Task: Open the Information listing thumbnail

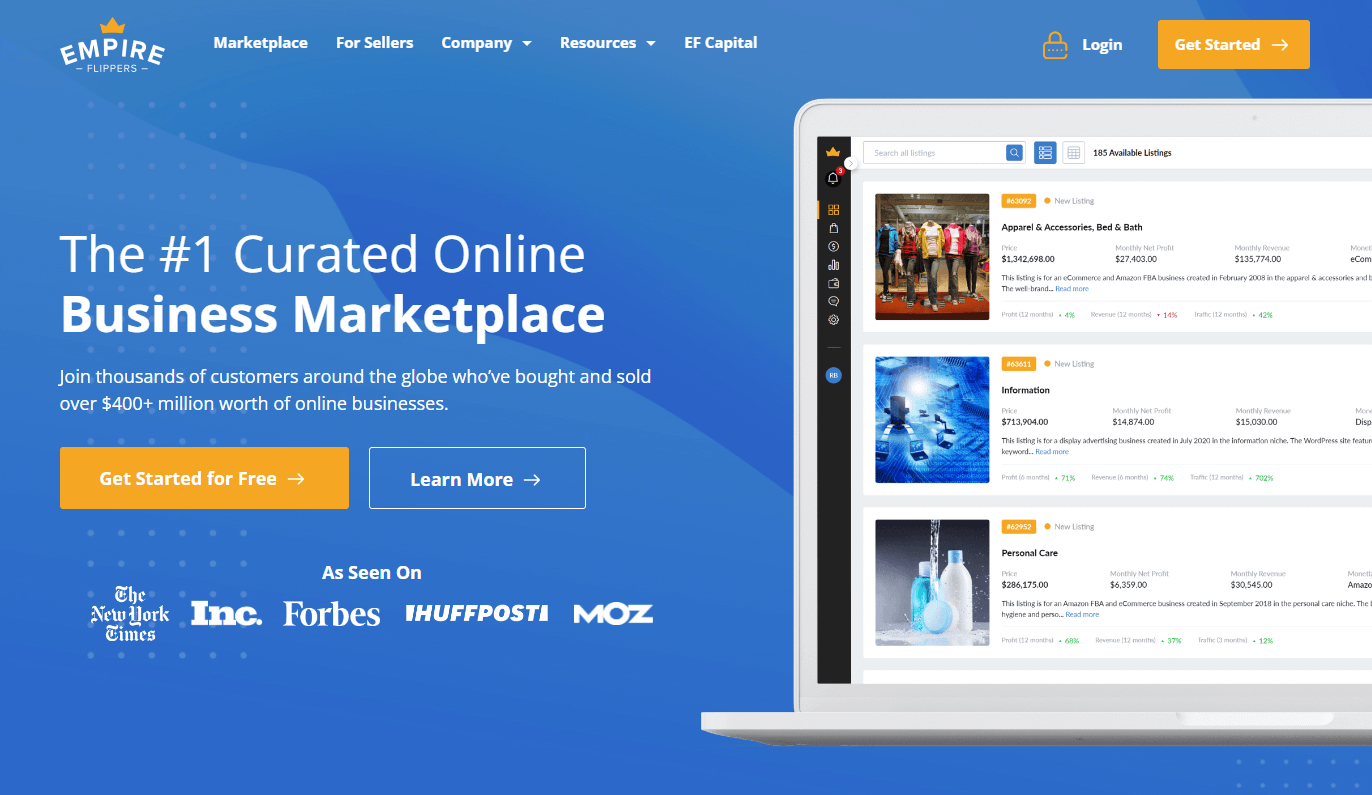Action: point(932,420)
